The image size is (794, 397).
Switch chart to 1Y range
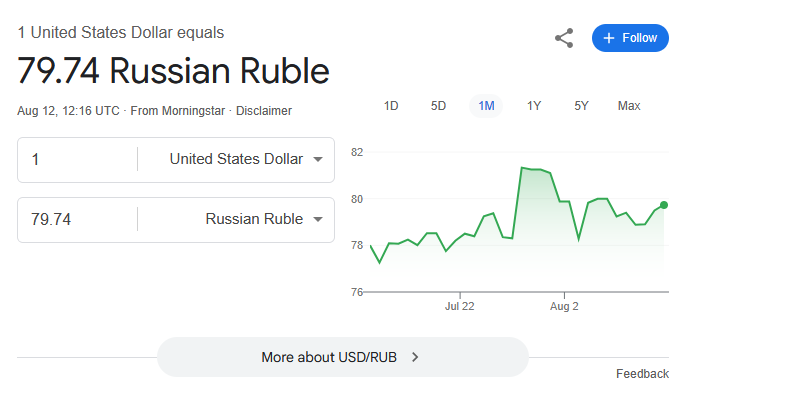534,106
